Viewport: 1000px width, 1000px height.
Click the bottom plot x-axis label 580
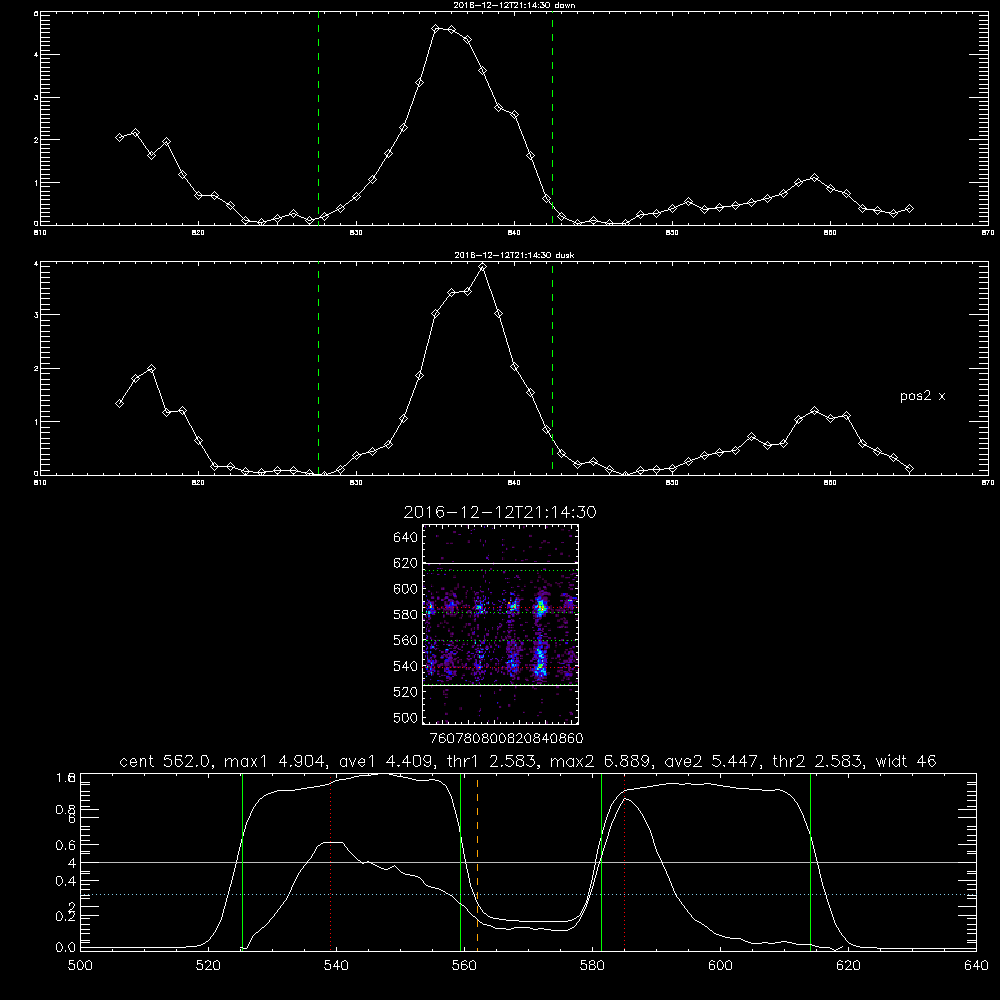pyautogui.click(x=592, y=966)
